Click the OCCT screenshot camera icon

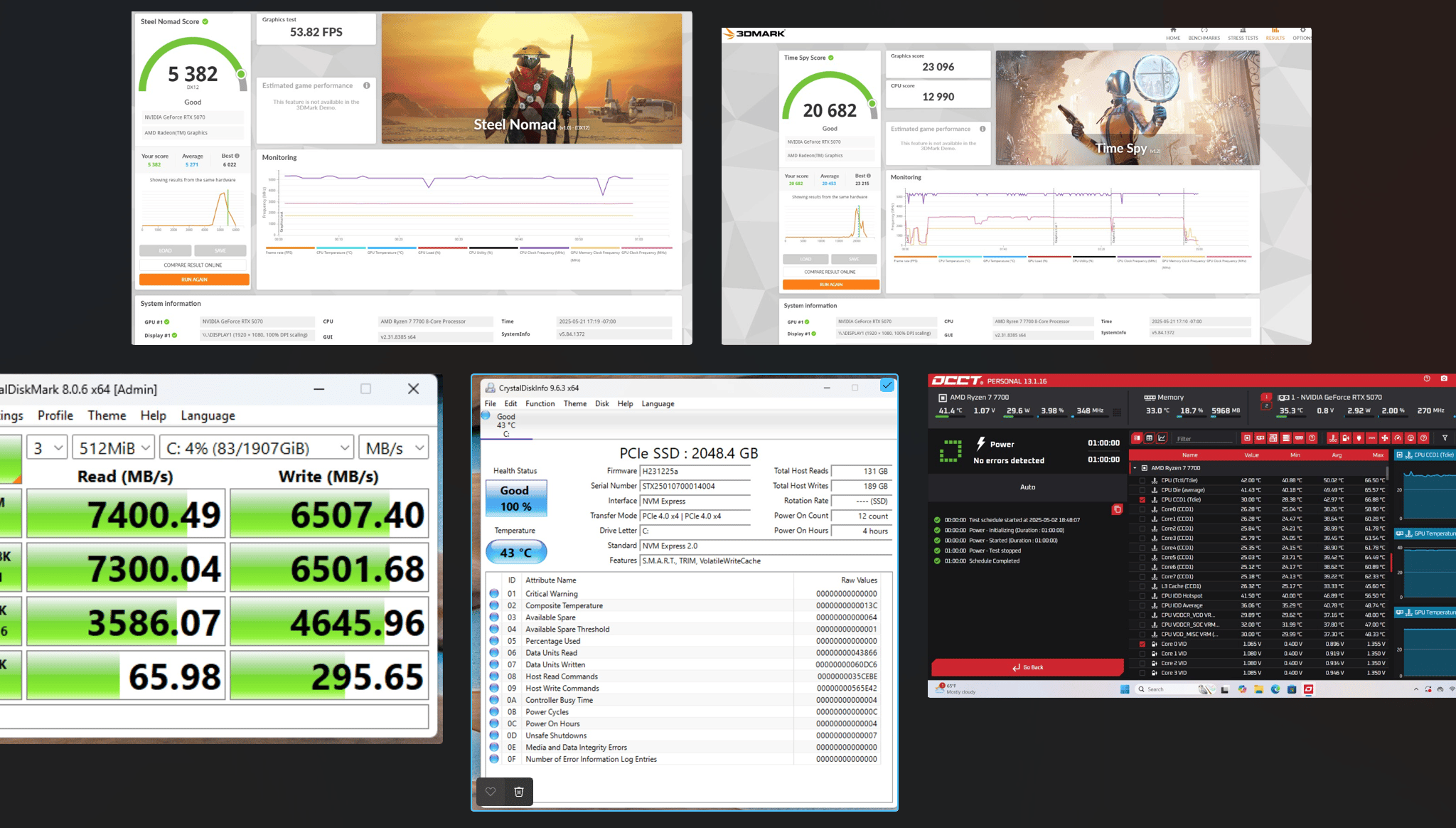tap(1444, 378)
